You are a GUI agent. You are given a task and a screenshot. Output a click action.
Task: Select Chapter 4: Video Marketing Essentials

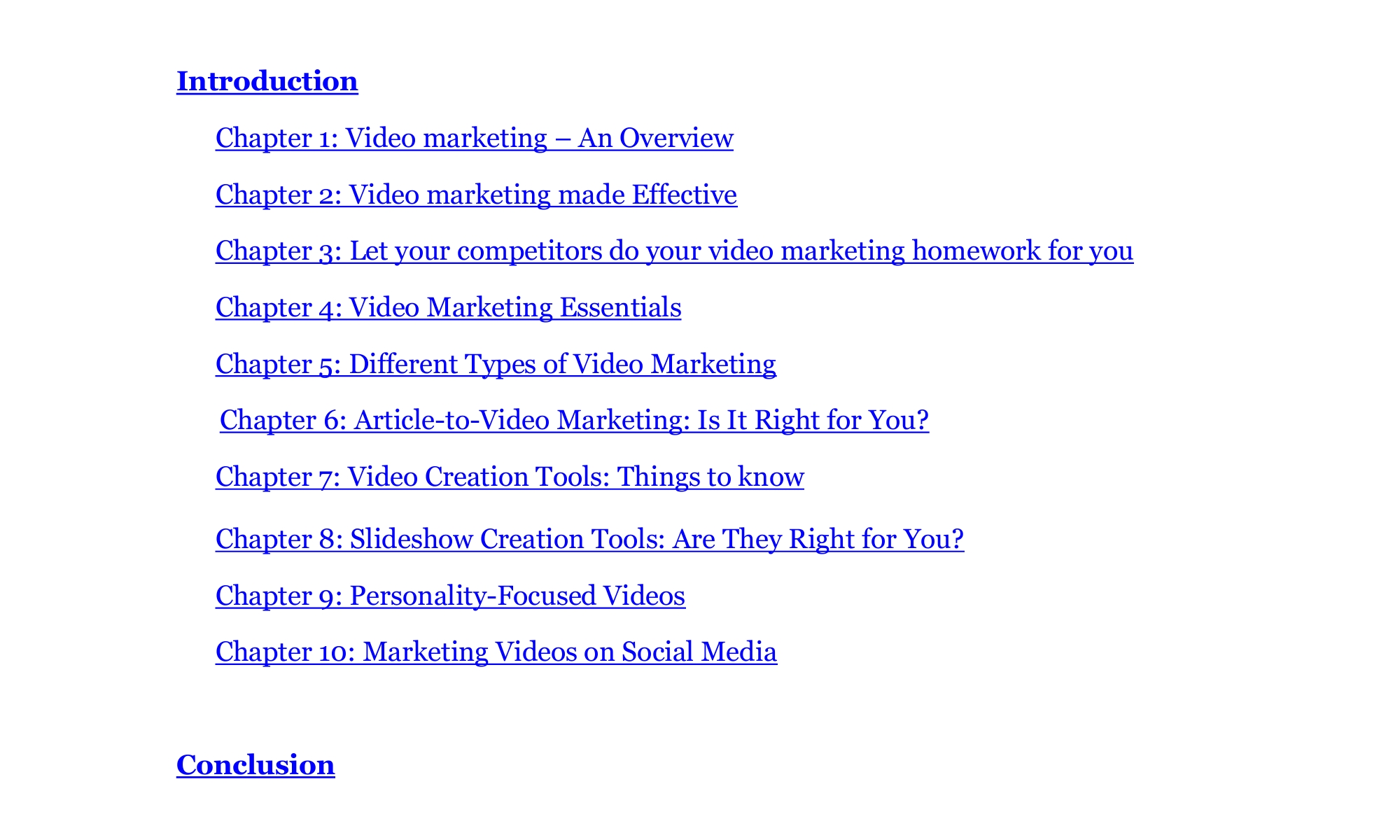(448, 307)
